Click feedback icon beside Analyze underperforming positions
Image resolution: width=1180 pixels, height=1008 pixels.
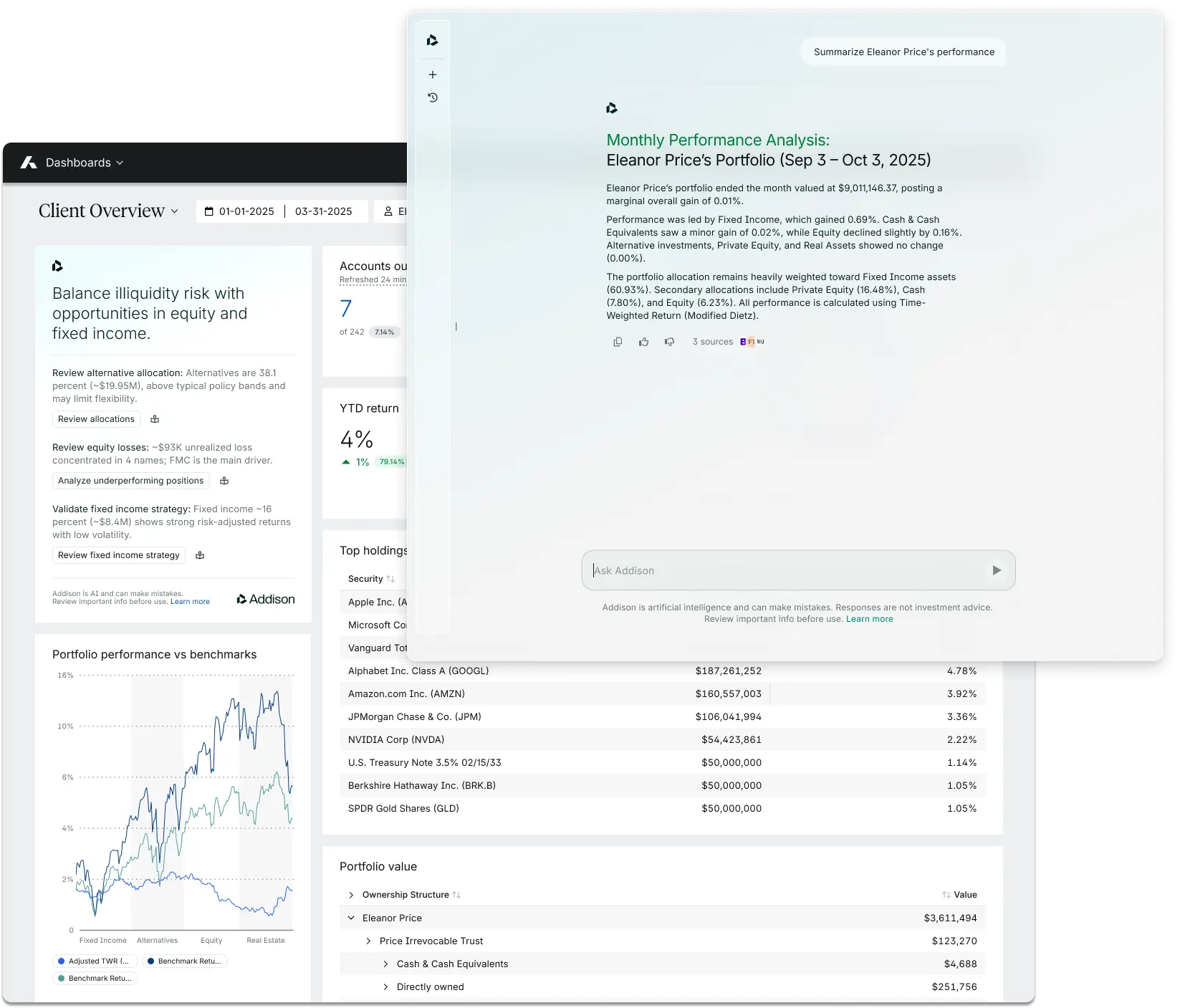click(224, 481)
